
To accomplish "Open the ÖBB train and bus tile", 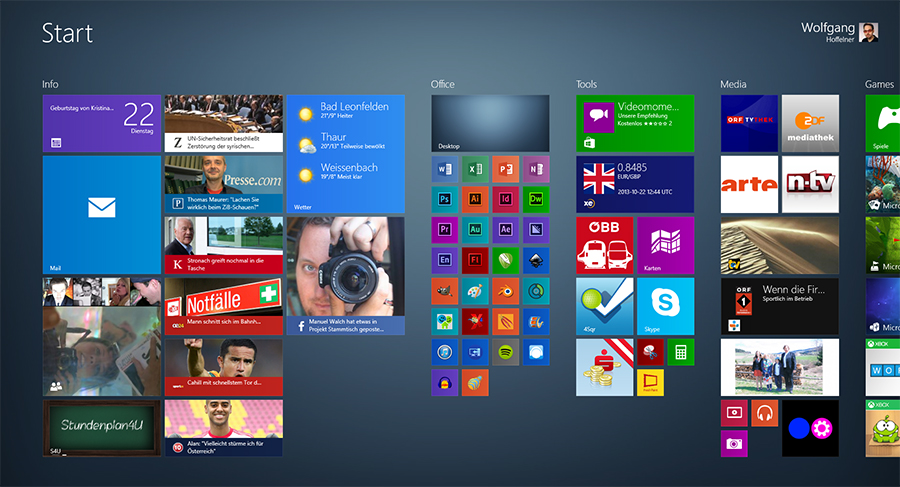I will [x=604, y=245].
